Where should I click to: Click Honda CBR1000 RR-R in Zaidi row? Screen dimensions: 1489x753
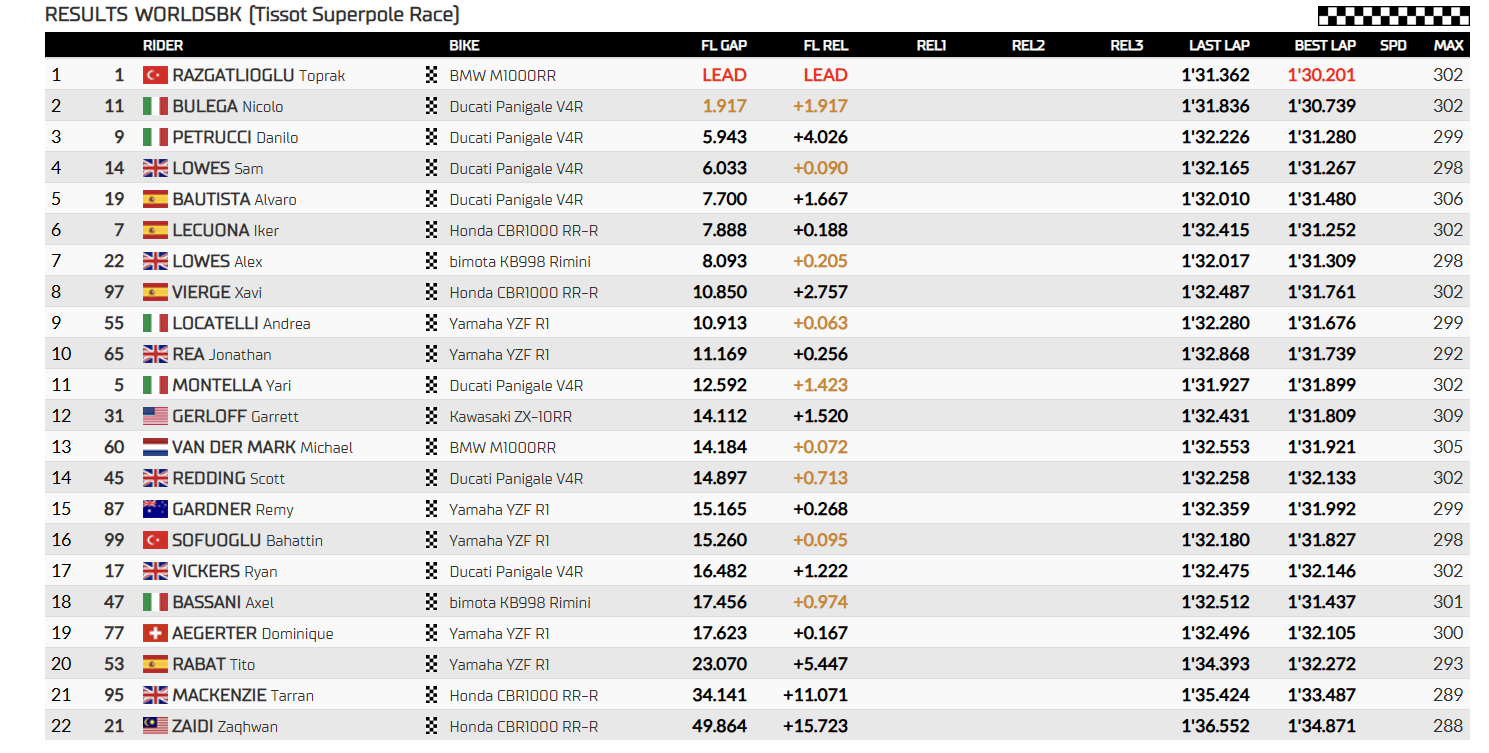524,726
